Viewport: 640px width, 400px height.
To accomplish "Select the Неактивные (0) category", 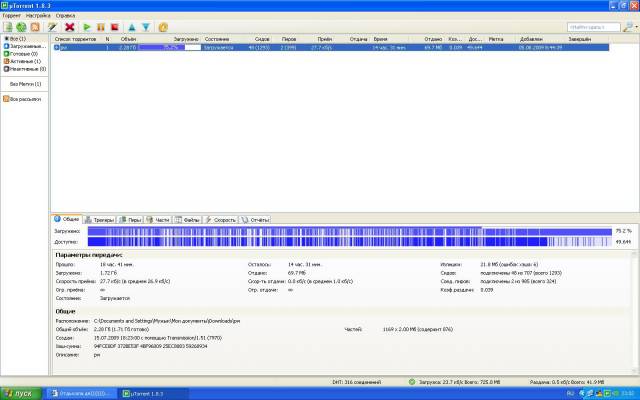I will [25, 69].
